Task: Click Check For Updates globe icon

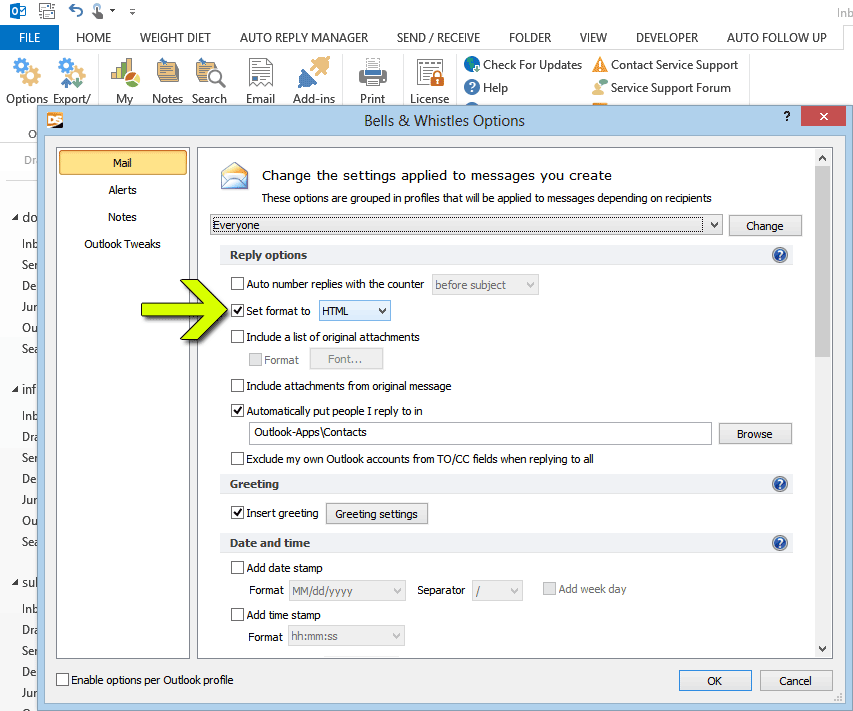Action: click(x=472, y=64)
